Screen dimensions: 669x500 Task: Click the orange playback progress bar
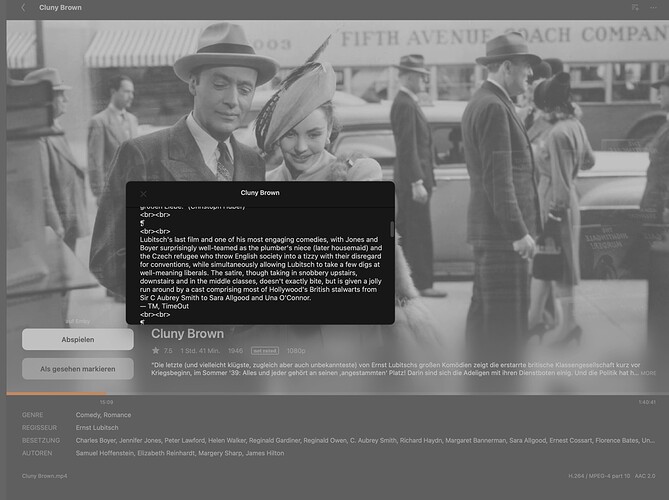[56, 393]
